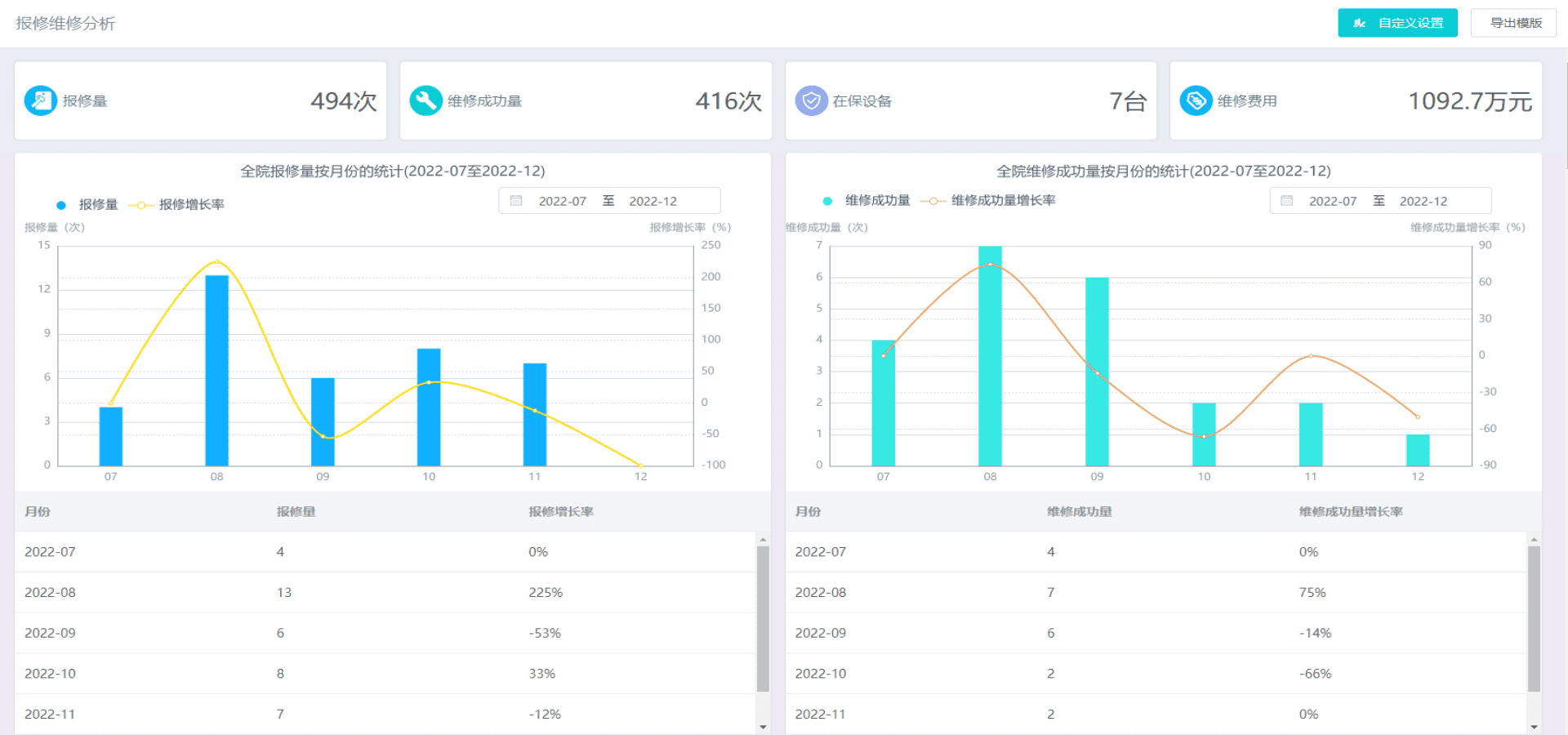Viewport: 1568px width, 735px height.
Task: Click 导出模版 button
Action: pos(1515,23)
